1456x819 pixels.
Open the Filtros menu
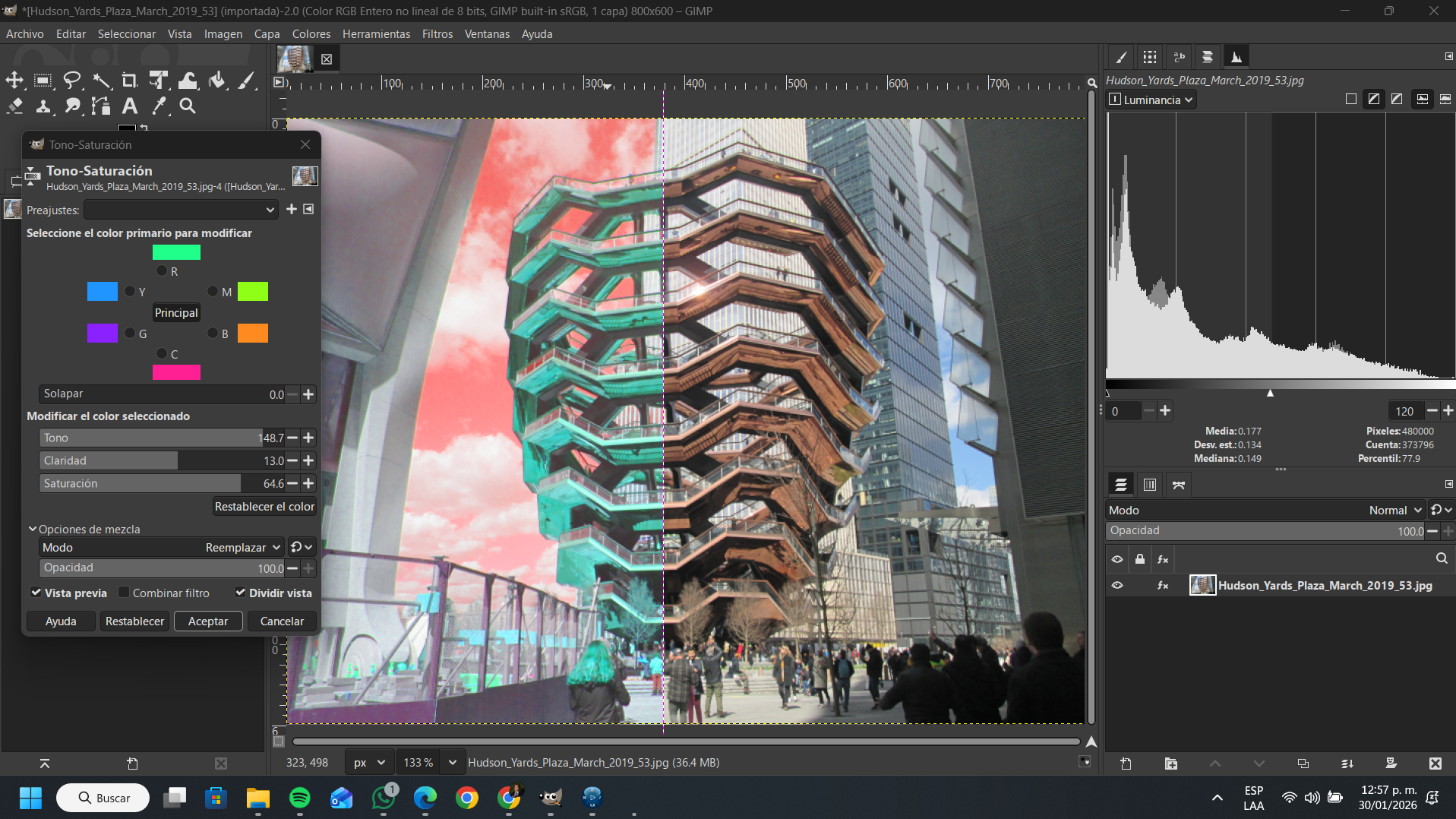click(x=437, y=34)
